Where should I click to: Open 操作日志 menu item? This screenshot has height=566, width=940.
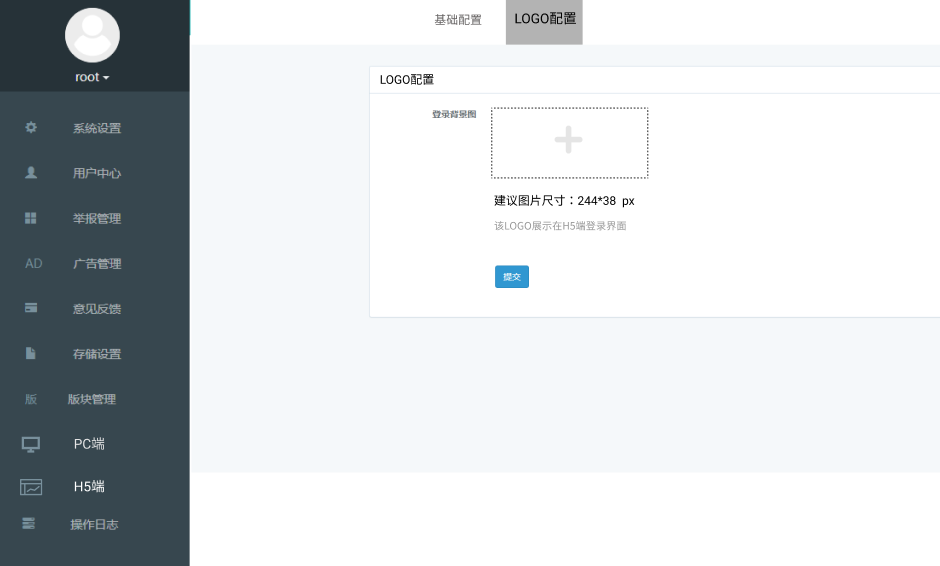coord(94,525)
